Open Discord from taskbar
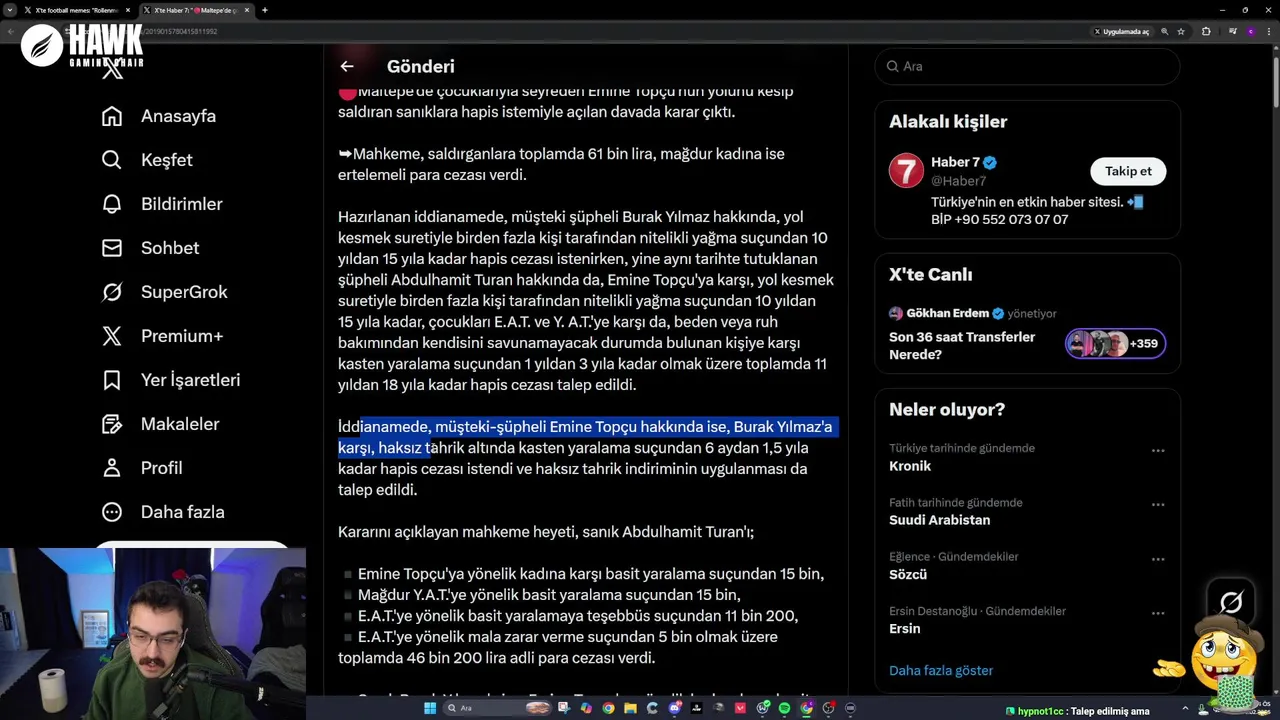Screen dimensions: 1280x720 674,708
